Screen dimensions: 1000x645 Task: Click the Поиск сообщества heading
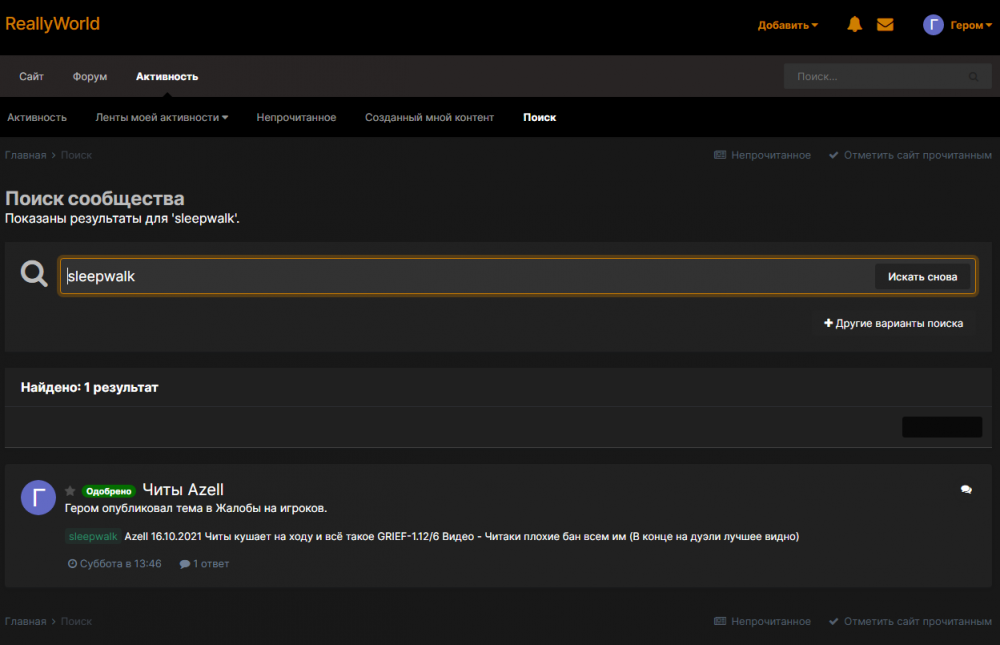click(94, 198)
